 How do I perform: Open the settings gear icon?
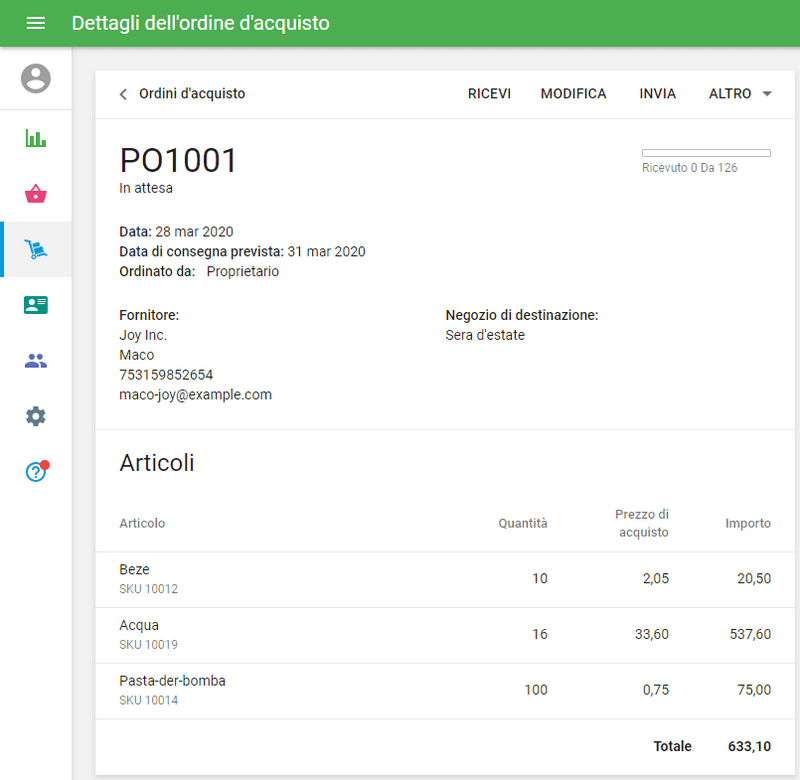point(36,416)
